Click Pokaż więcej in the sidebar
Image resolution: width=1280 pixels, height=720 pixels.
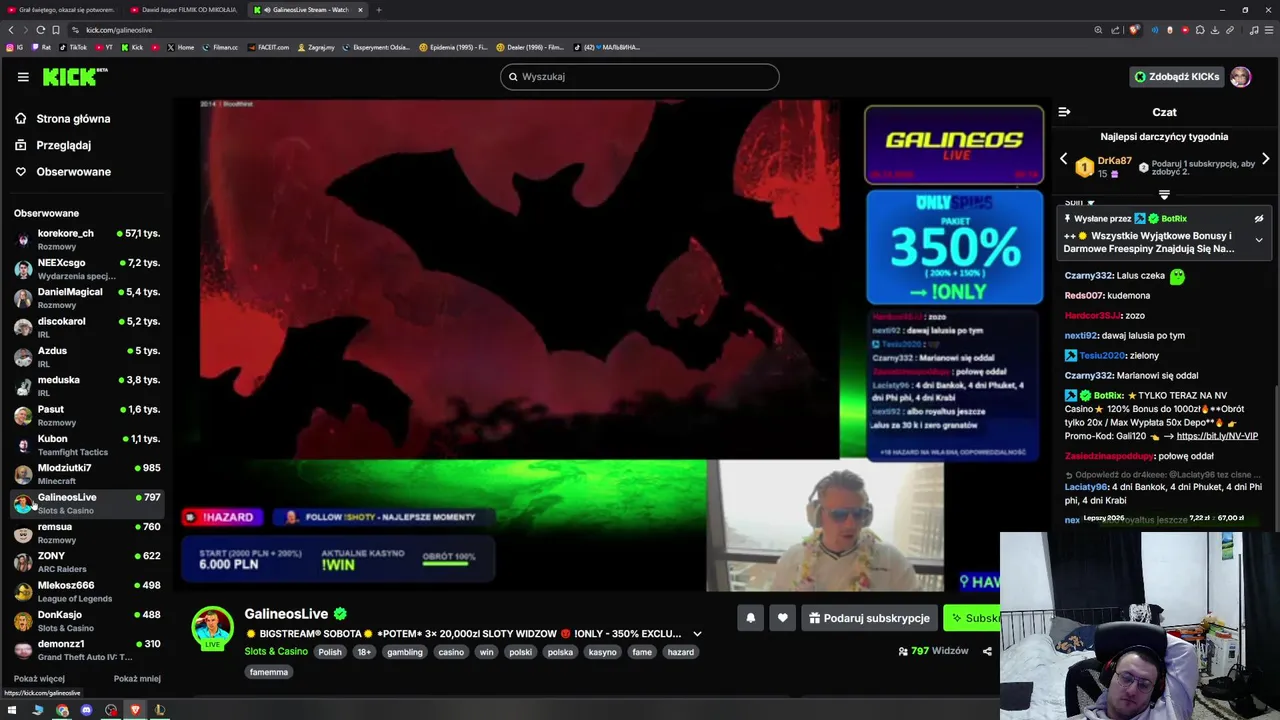point(39,679)
